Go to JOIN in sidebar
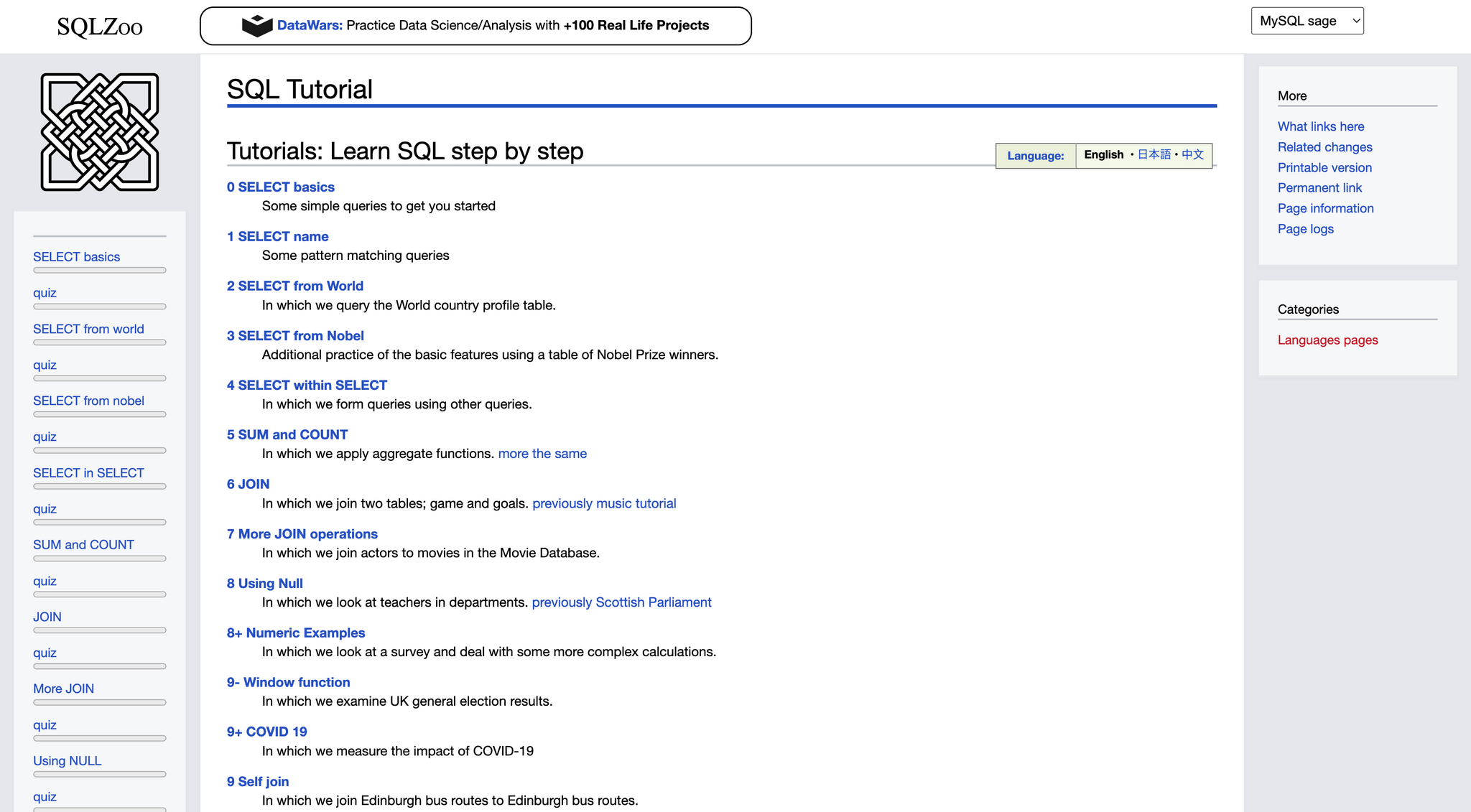1471x812 pixels. [x=47, y=617]
